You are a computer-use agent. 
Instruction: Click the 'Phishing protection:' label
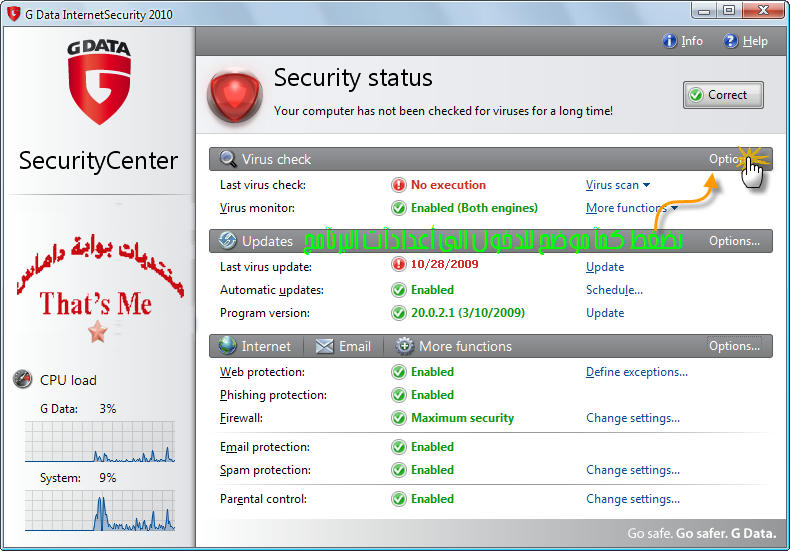(273, 395)
